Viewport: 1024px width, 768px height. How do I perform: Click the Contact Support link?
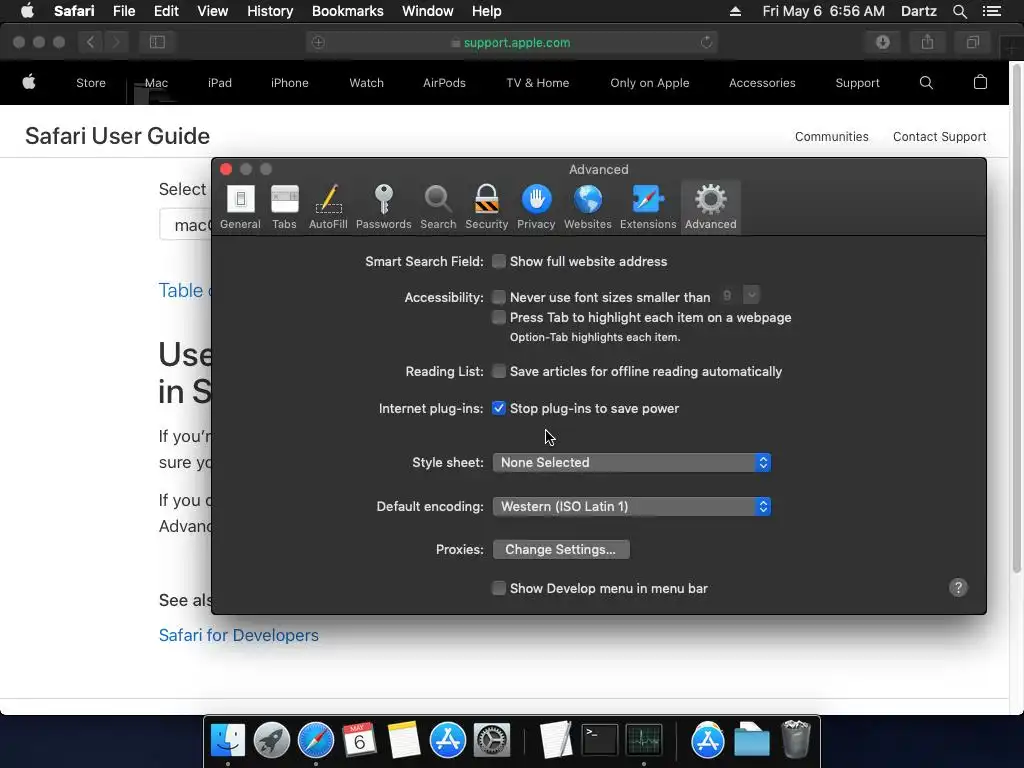pos(939,136)
